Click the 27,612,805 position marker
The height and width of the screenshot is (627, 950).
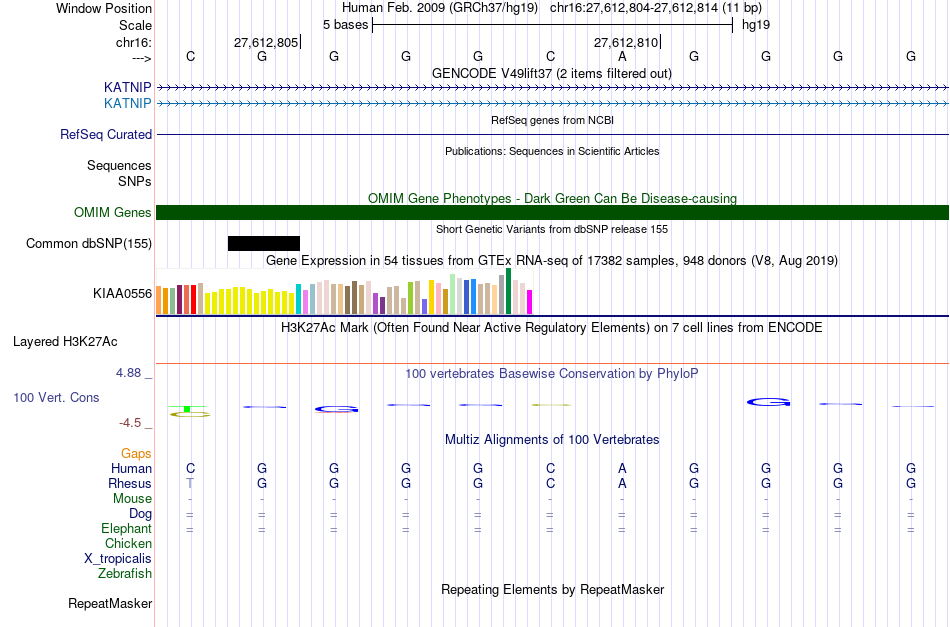tap(267, 42)
